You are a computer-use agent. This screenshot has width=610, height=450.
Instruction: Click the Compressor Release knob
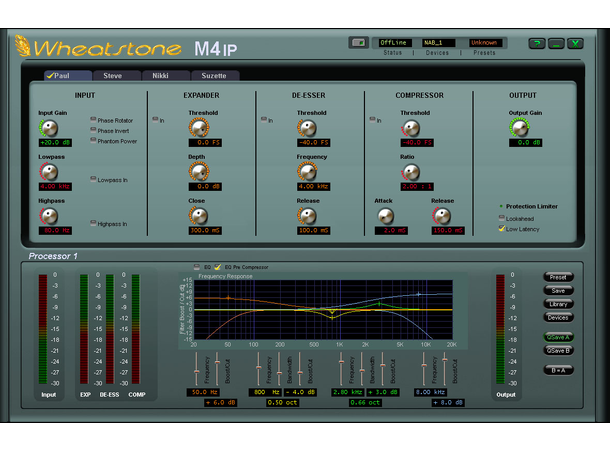click(442, 216)
